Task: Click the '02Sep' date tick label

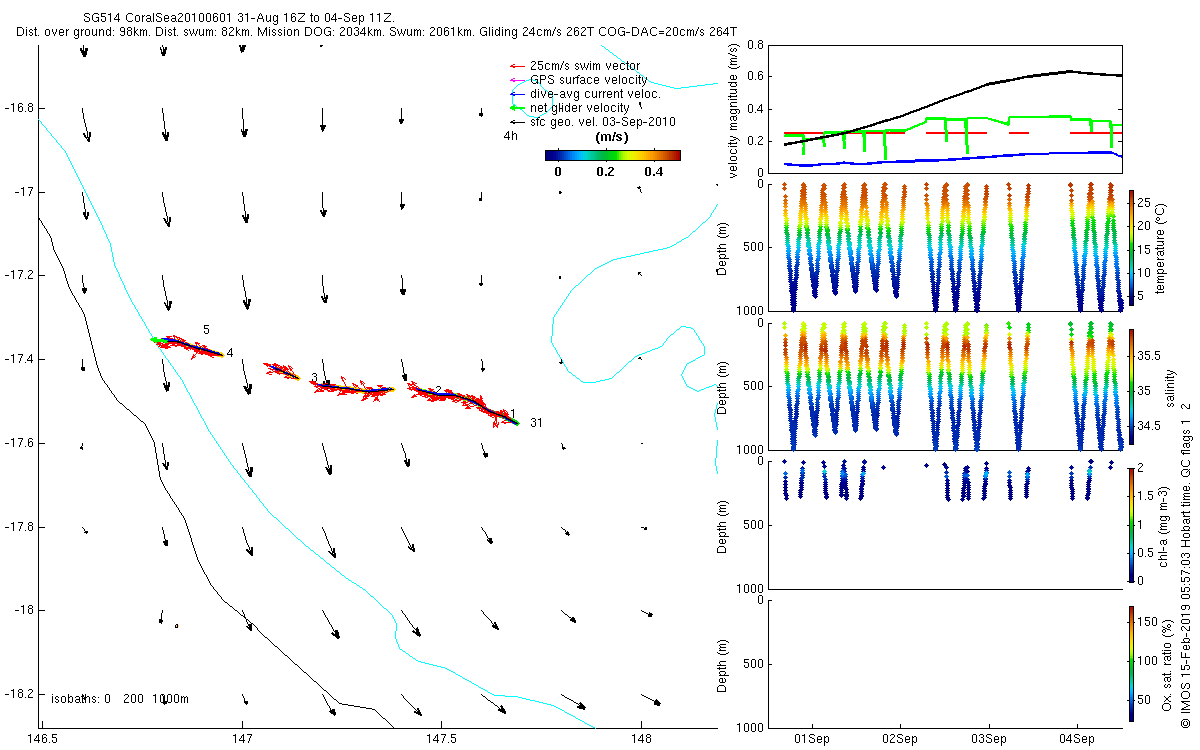Action: 900,739
